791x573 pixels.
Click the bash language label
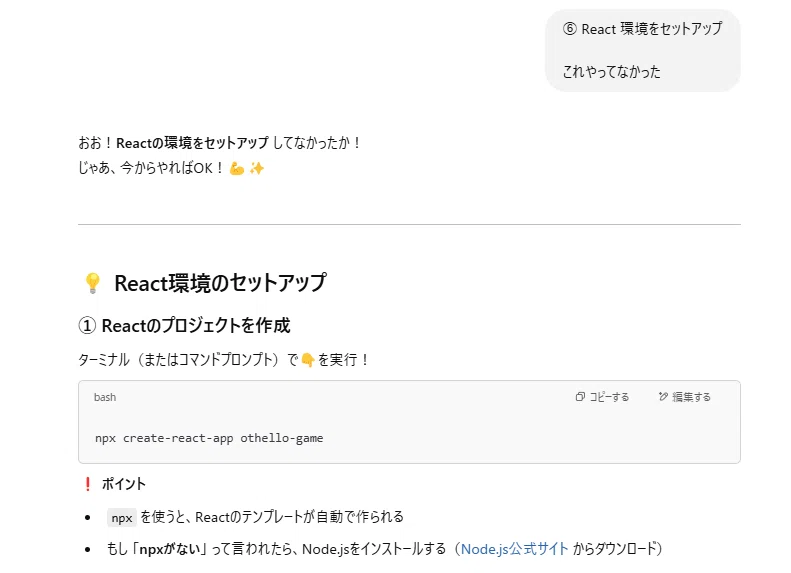click(x=105, y=397)
